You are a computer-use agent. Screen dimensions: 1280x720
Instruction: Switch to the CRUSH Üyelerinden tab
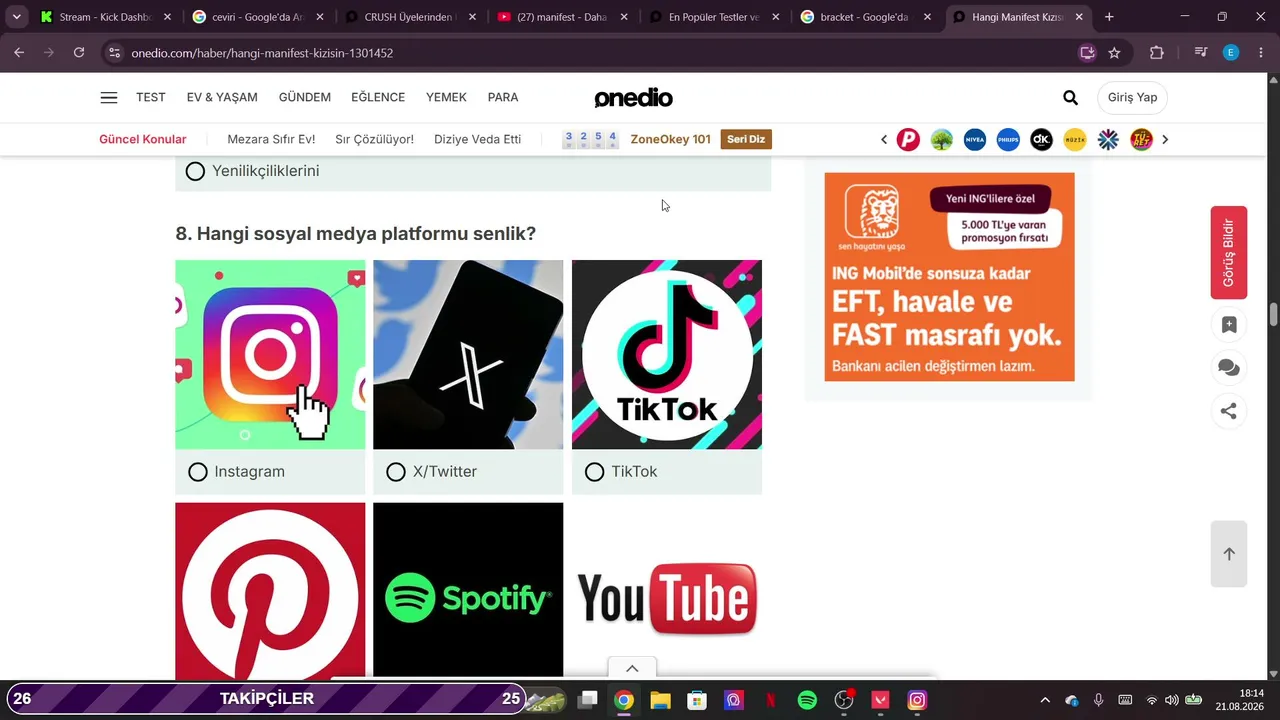(x=408, y=17)
